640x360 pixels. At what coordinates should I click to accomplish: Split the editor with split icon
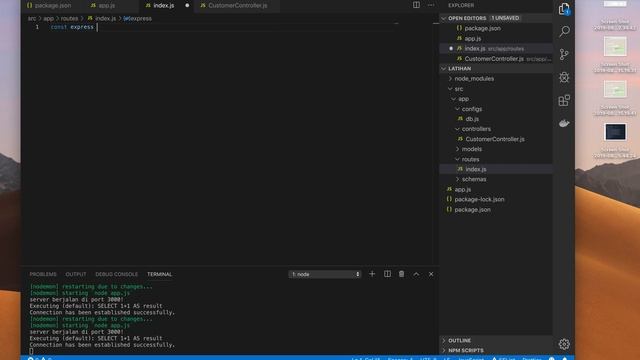(416, 5)
